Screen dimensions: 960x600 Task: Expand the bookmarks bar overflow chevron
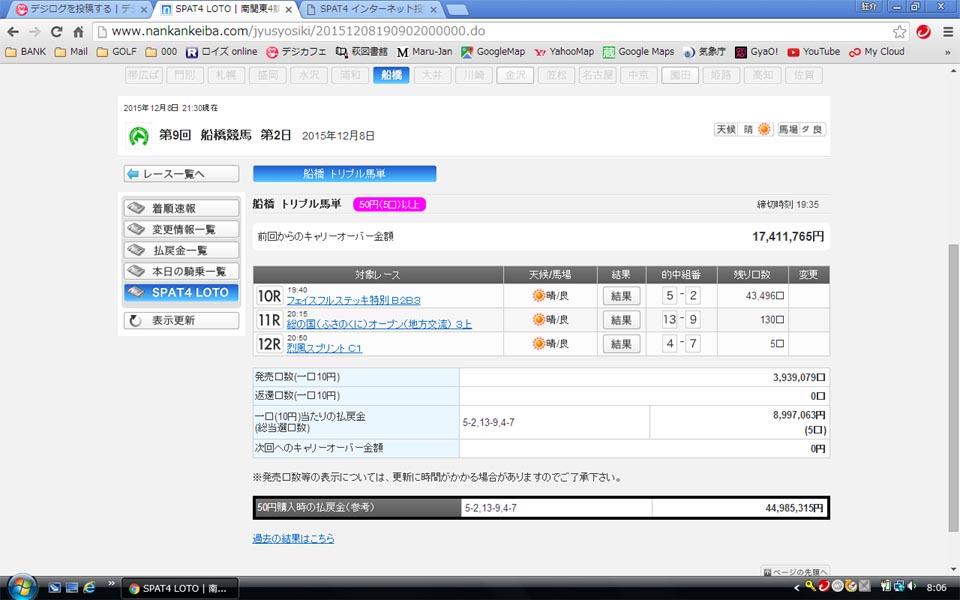point(948,51)
